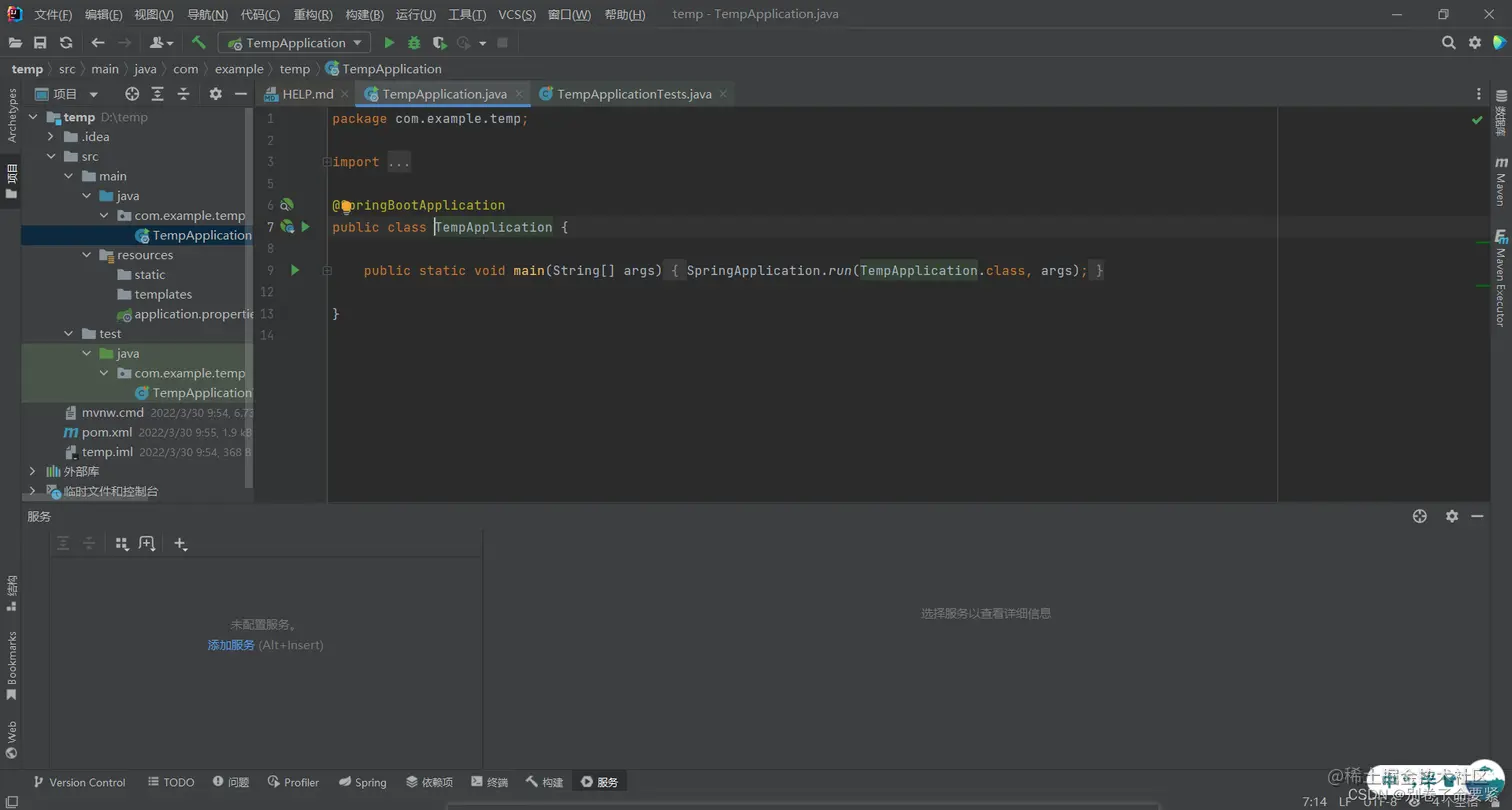Click Expand All icon in Project panel header
This screenshot has width=1512, height=810.
pyautogui.click(x=158, y=94)
